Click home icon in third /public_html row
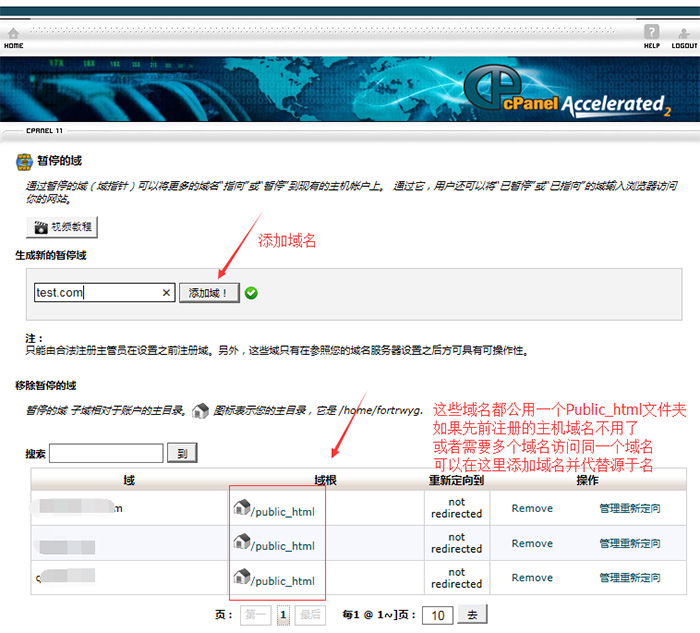The image size is (700, 633). (x=241, y=577)
